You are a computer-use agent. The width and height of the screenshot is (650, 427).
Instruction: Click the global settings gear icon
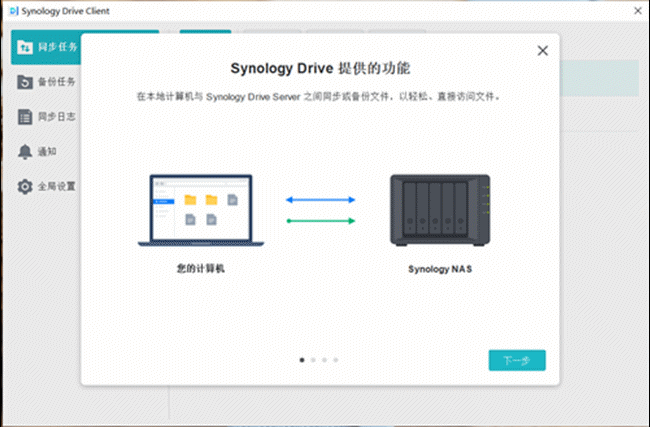tap(25, 187)
